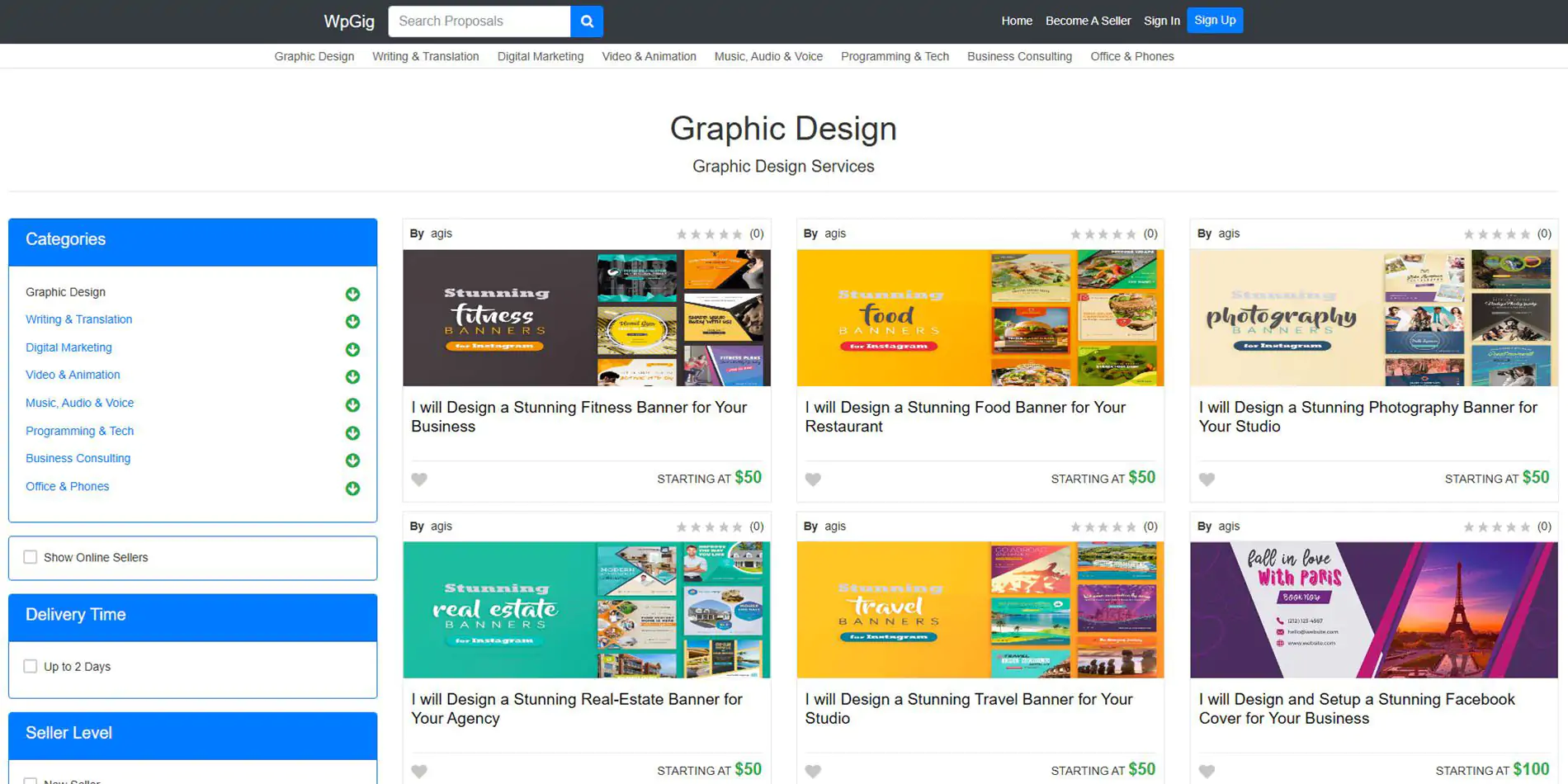
Task: Click heart icon on Real-Estate Banner card
Action: point(419,772)
